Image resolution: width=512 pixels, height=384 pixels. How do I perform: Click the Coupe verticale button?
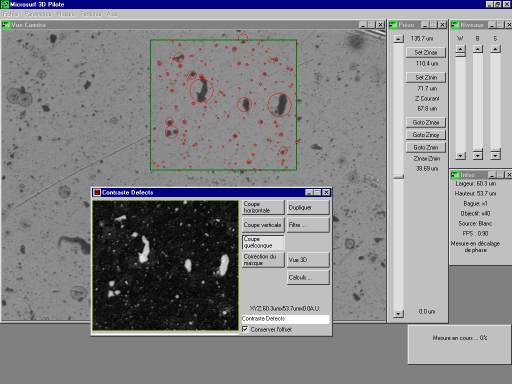coord(263,225)
